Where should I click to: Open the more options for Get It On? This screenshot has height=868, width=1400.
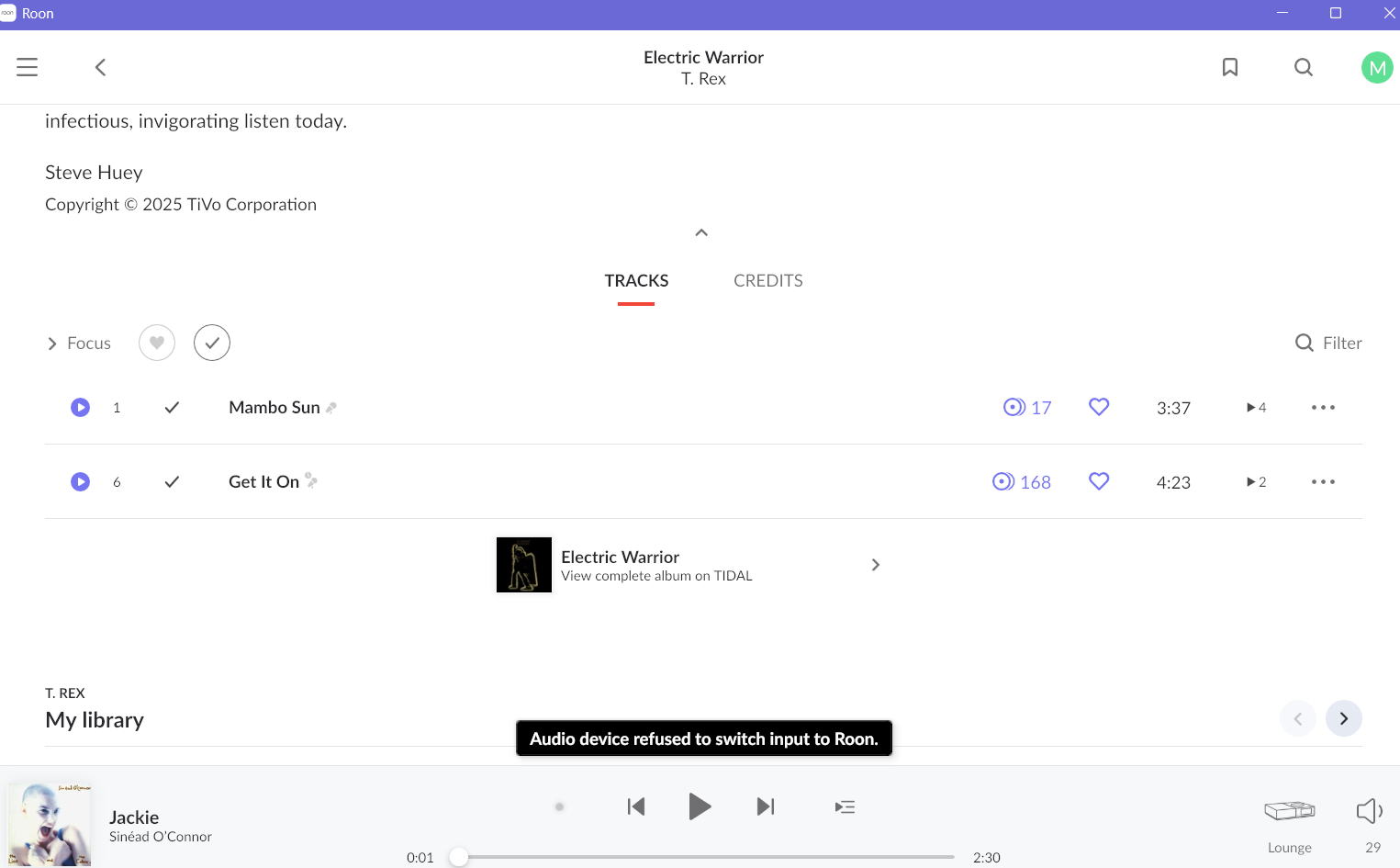pyautogui.click(x=1323, y=481)
